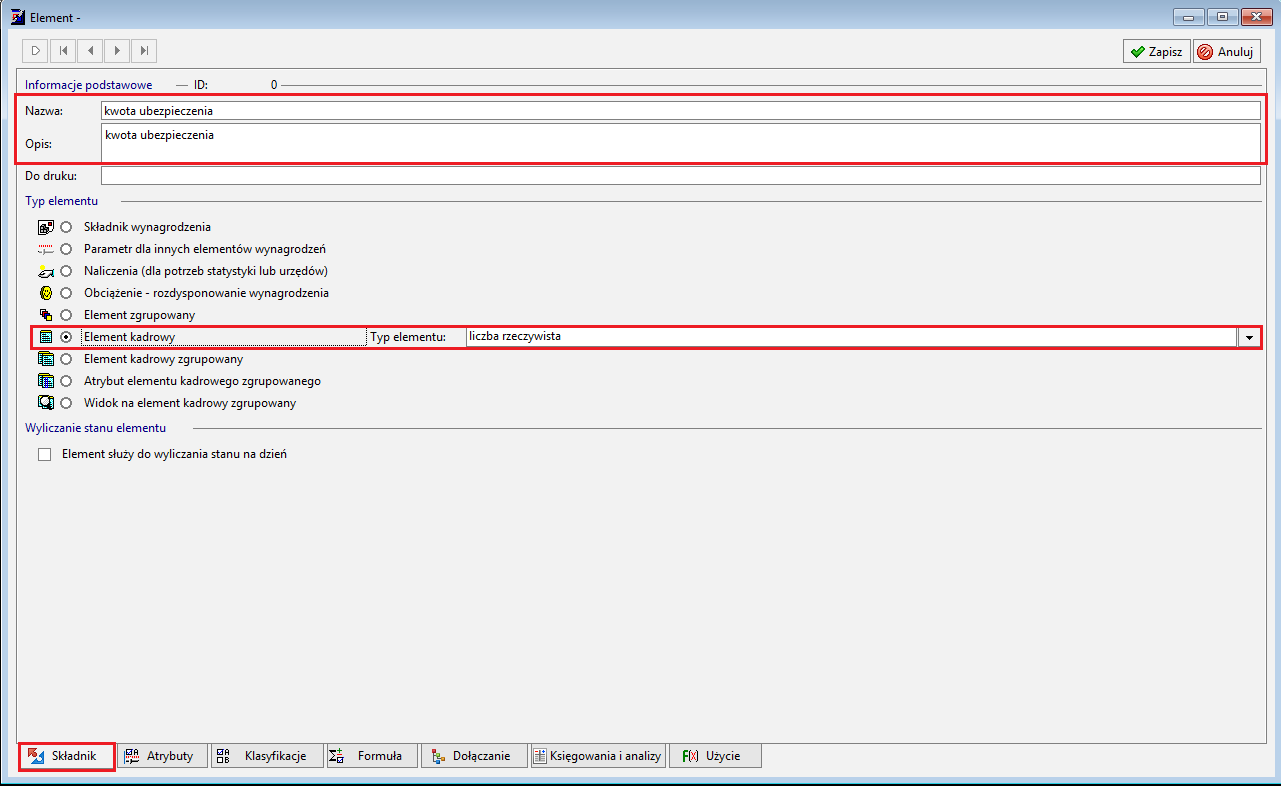
Task: Go to the next record arrow
Action: tap(117, 50)
